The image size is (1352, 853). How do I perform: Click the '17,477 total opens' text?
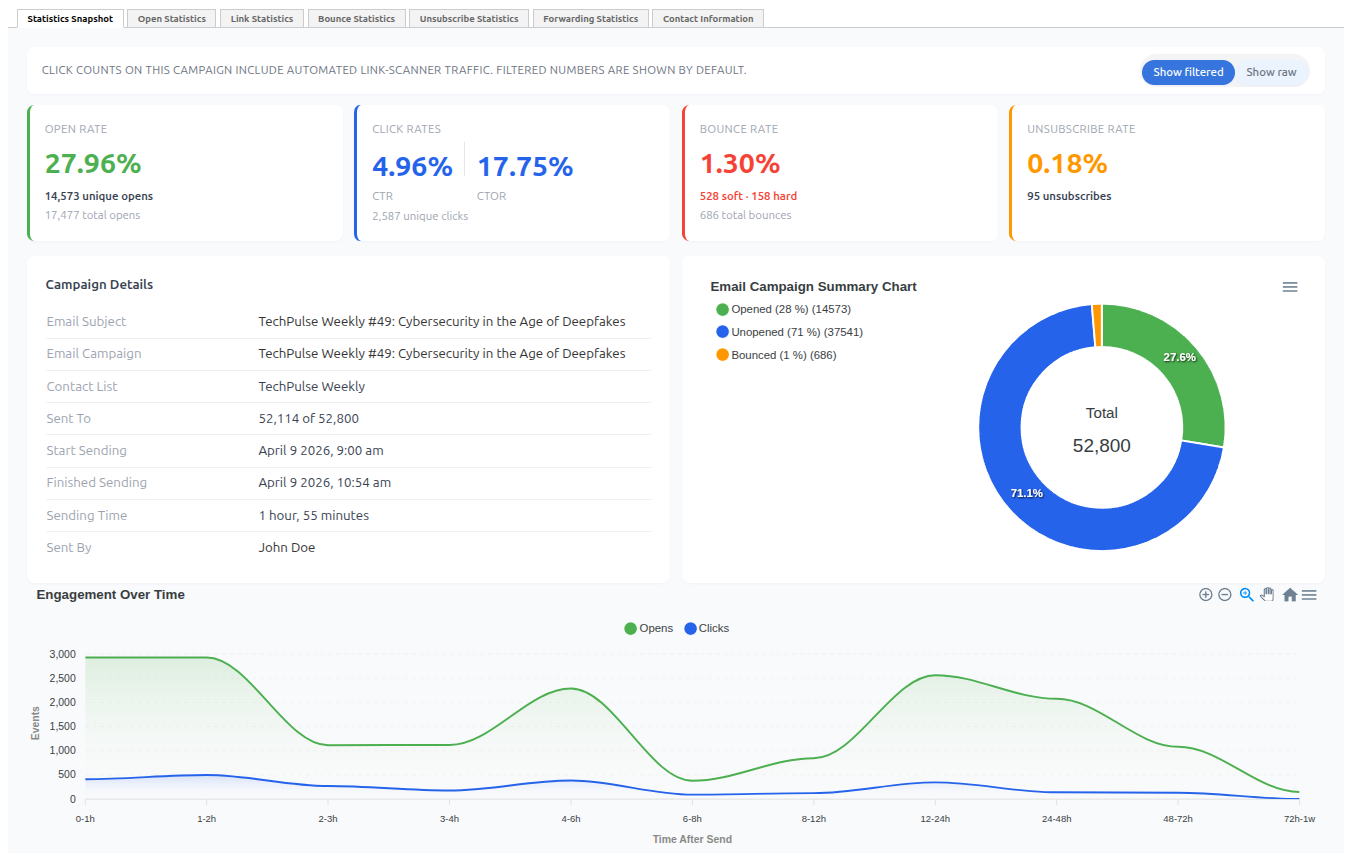point(93,215)
